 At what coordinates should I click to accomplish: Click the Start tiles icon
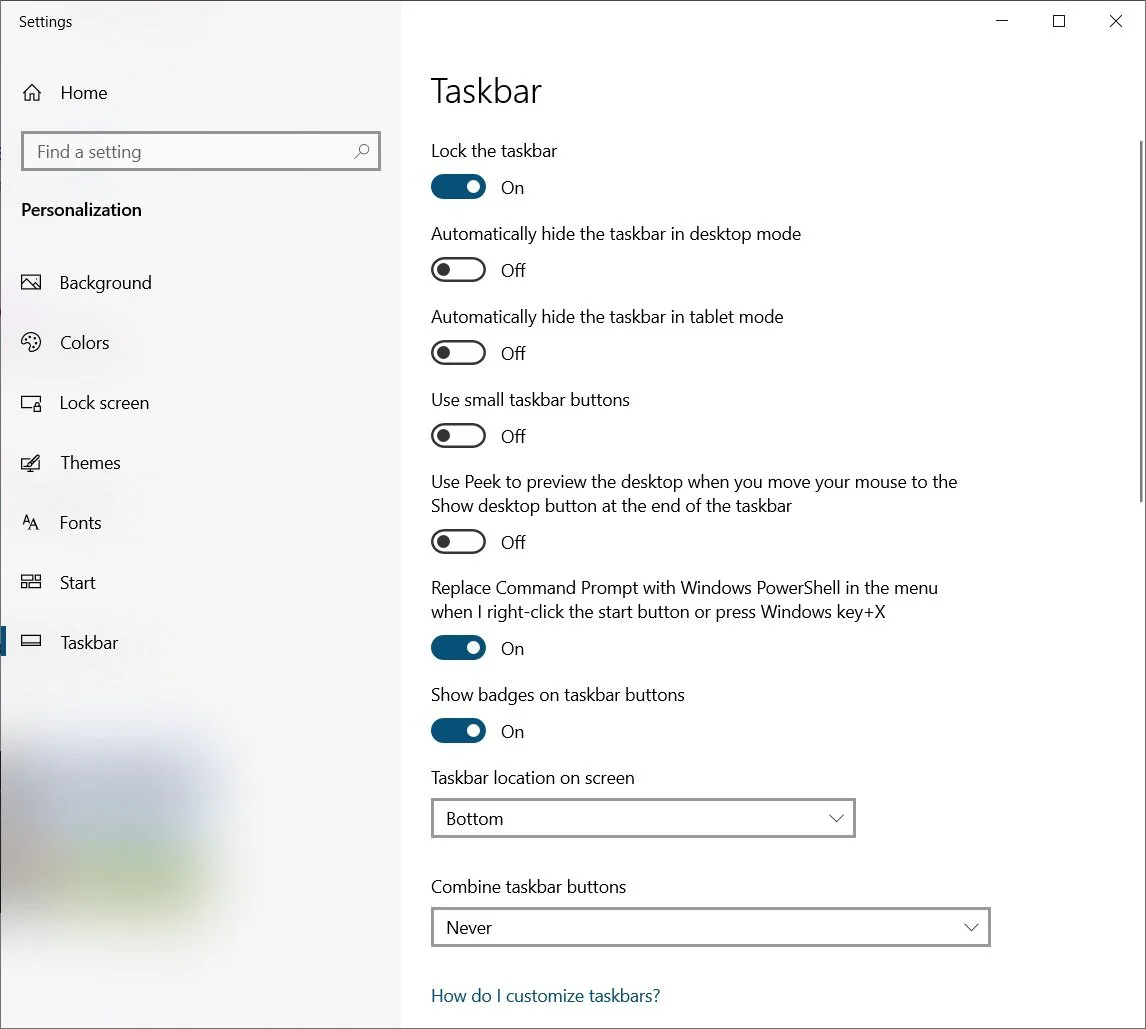pyautogui.click(x=31, y=582)
